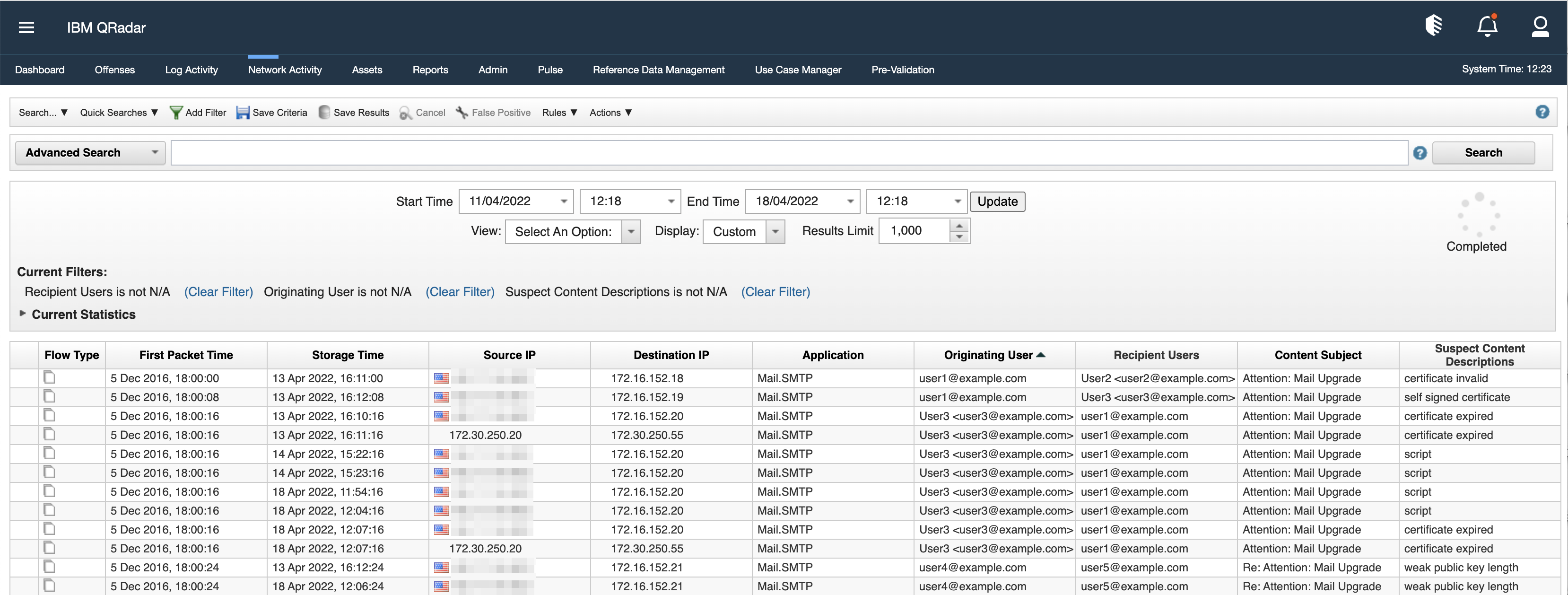This screenshot has width=1568, height=595.
Task: Open the Add Filter tool
Action: (198, 112)
